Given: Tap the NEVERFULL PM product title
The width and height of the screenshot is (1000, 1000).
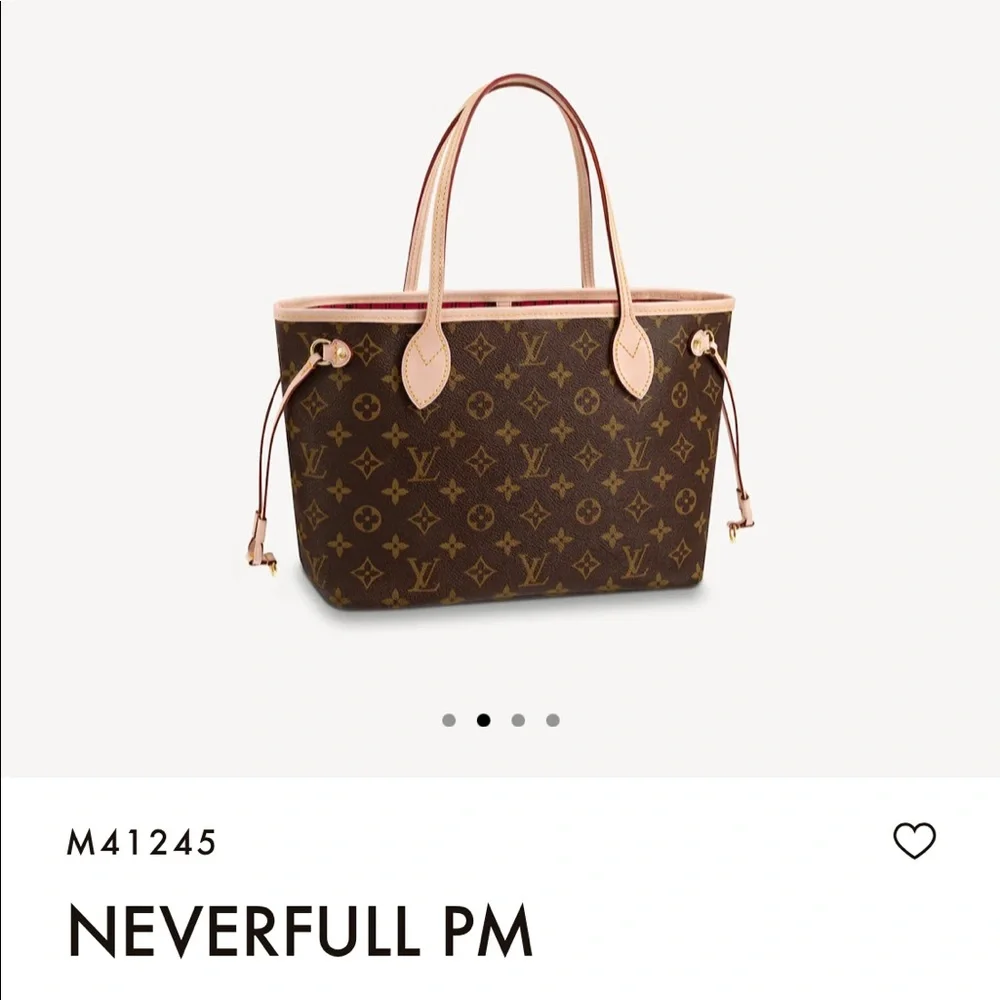Looking at the screenshot, I should point(300,929).
